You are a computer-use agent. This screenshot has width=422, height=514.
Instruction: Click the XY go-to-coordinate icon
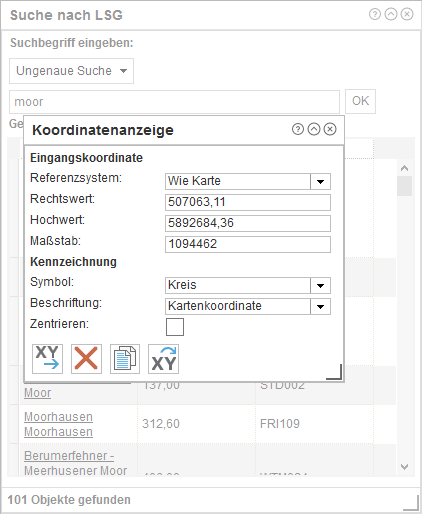pyautogui.click(x=47, y=359)
